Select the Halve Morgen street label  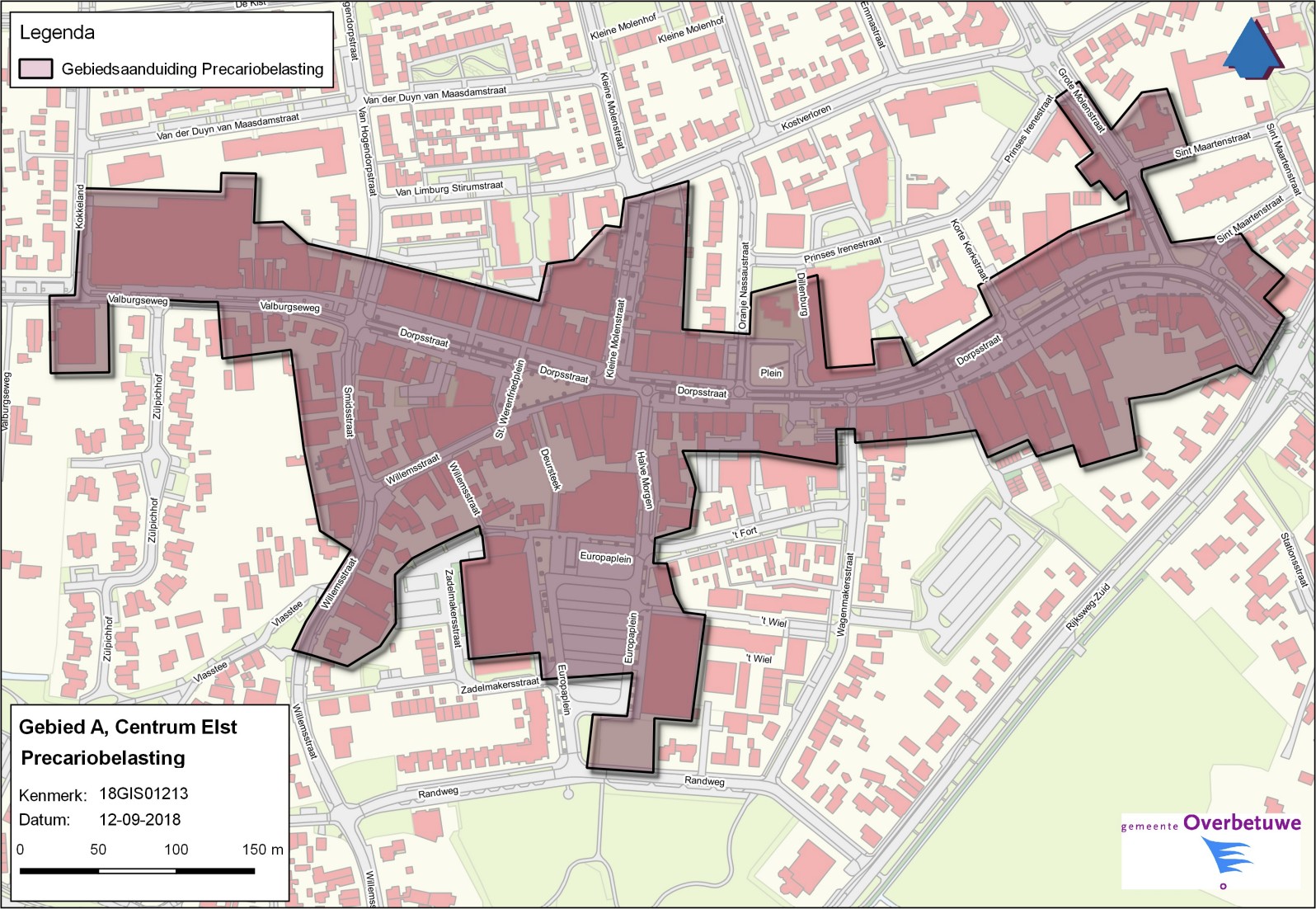tap(644, 479)
